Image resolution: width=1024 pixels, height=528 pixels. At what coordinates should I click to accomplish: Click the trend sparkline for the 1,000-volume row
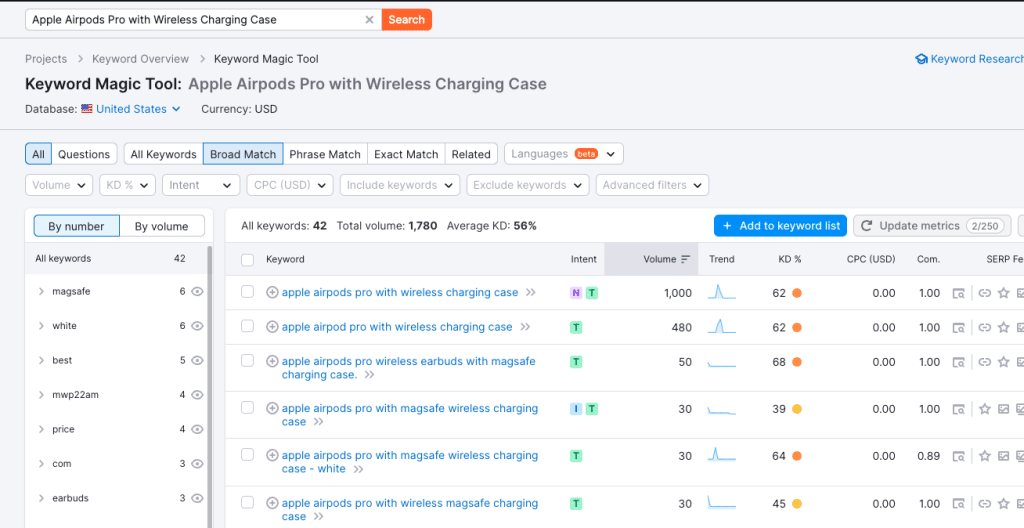point(722,292)
